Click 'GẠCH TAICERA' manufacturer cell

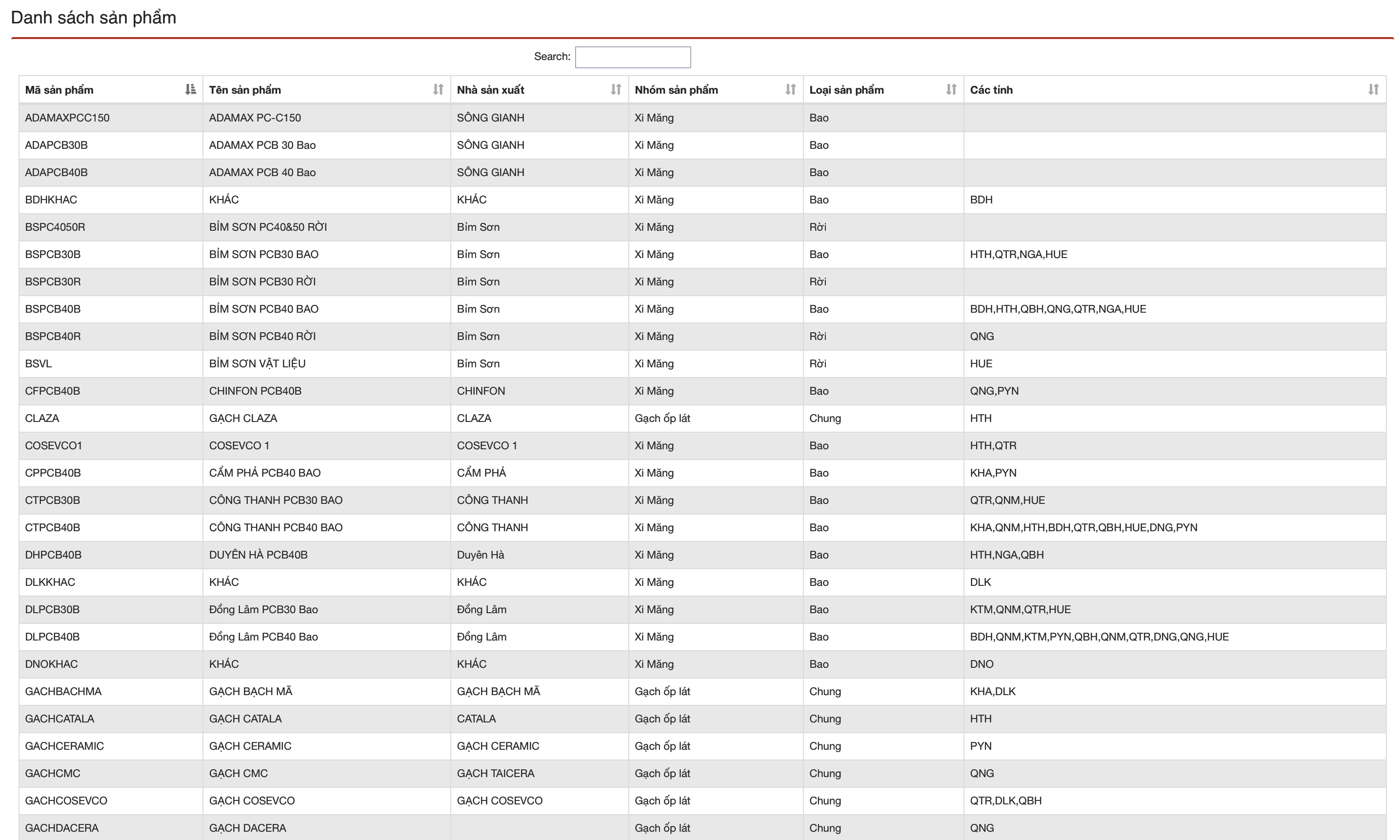(540, 774)
